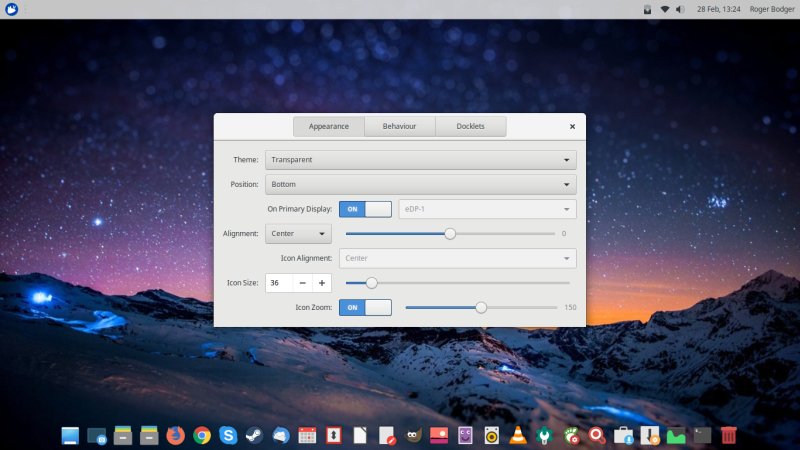Click the volume icon in top panel
Image resolution: width=800 pixels, height=450 pixels.
click(x=680, y=9)
